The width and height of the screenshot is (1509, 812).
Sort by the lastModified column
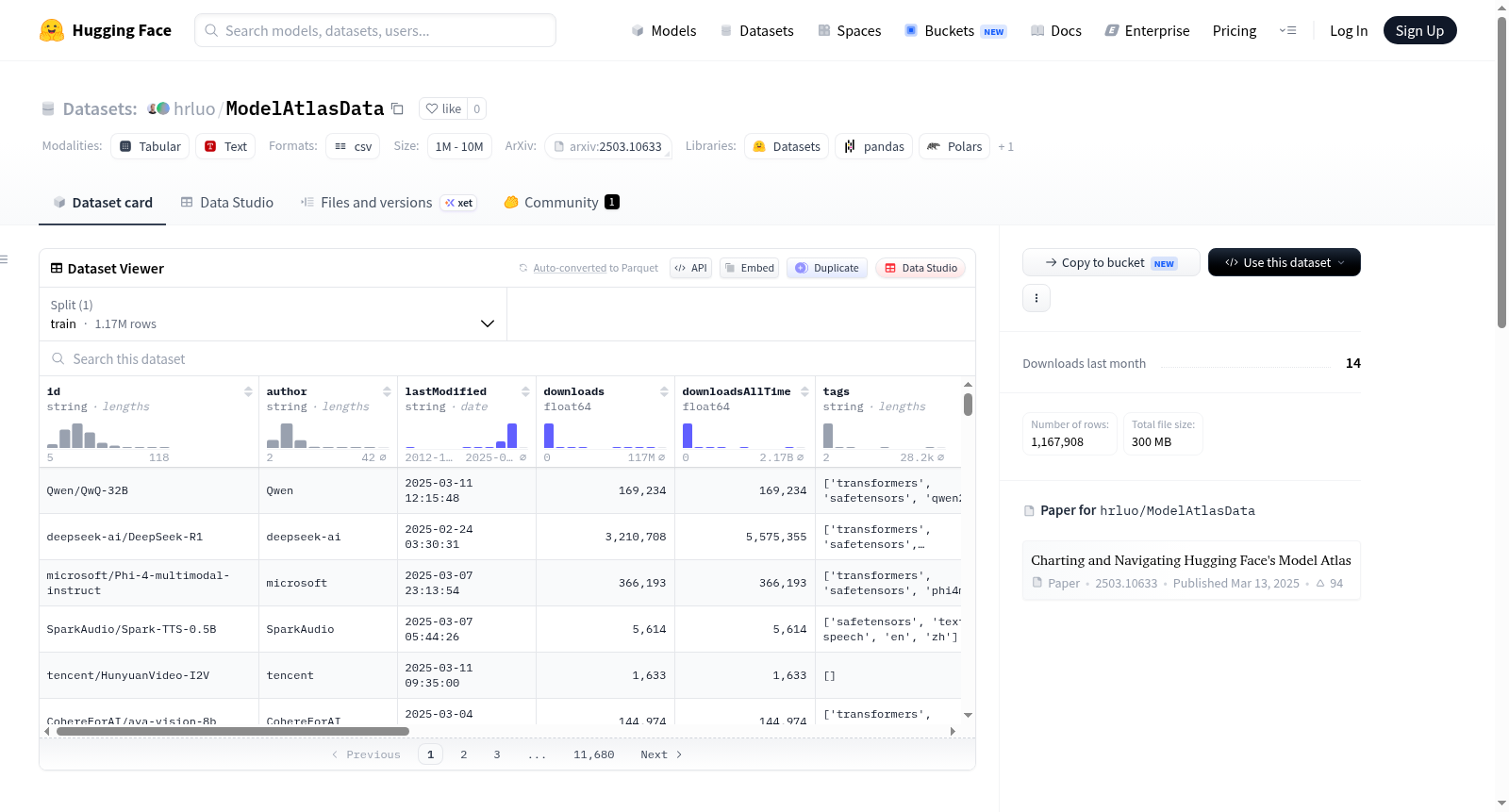(x=525, y=391)
